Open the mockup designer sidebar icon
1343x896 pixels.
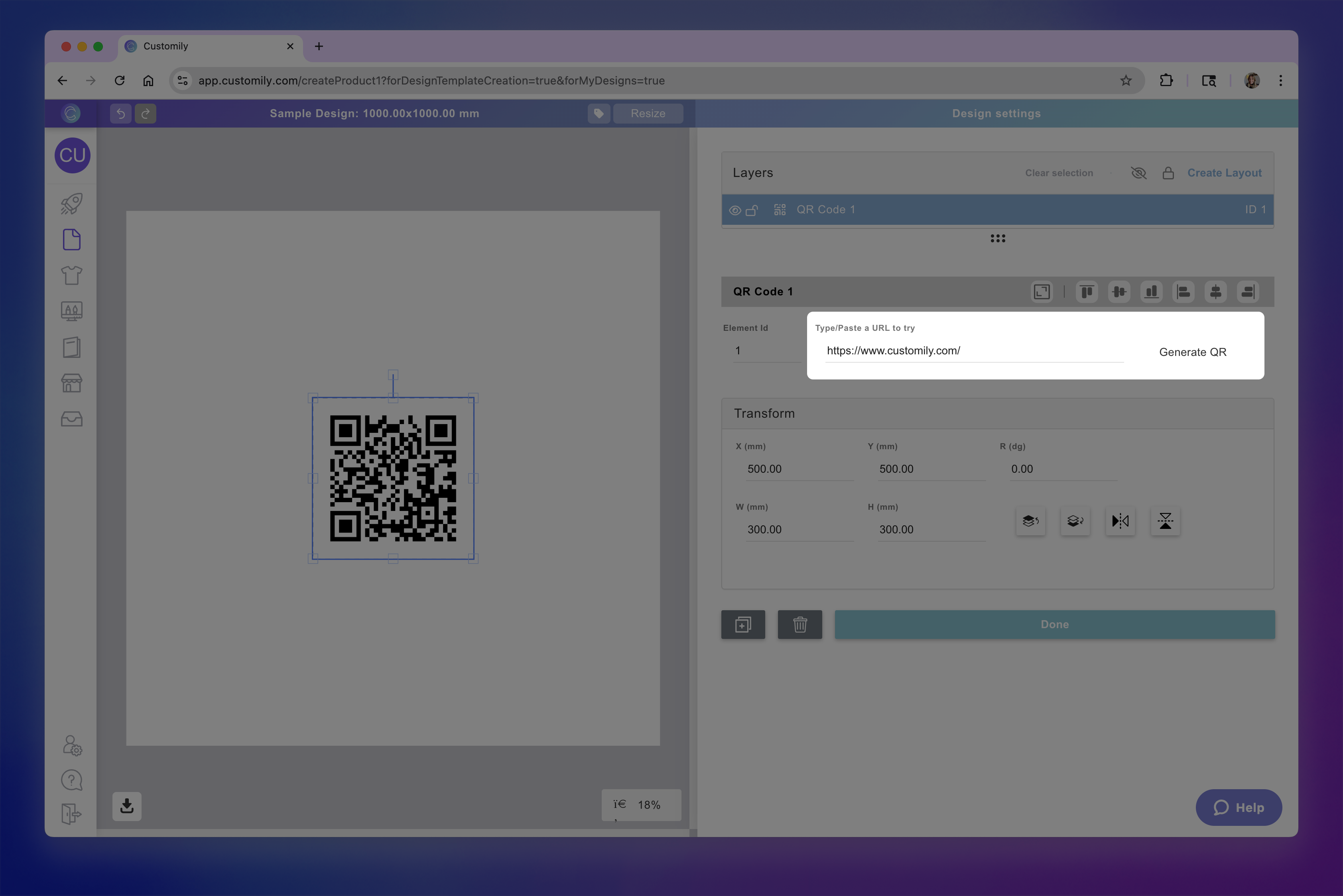tap(71, 311)
